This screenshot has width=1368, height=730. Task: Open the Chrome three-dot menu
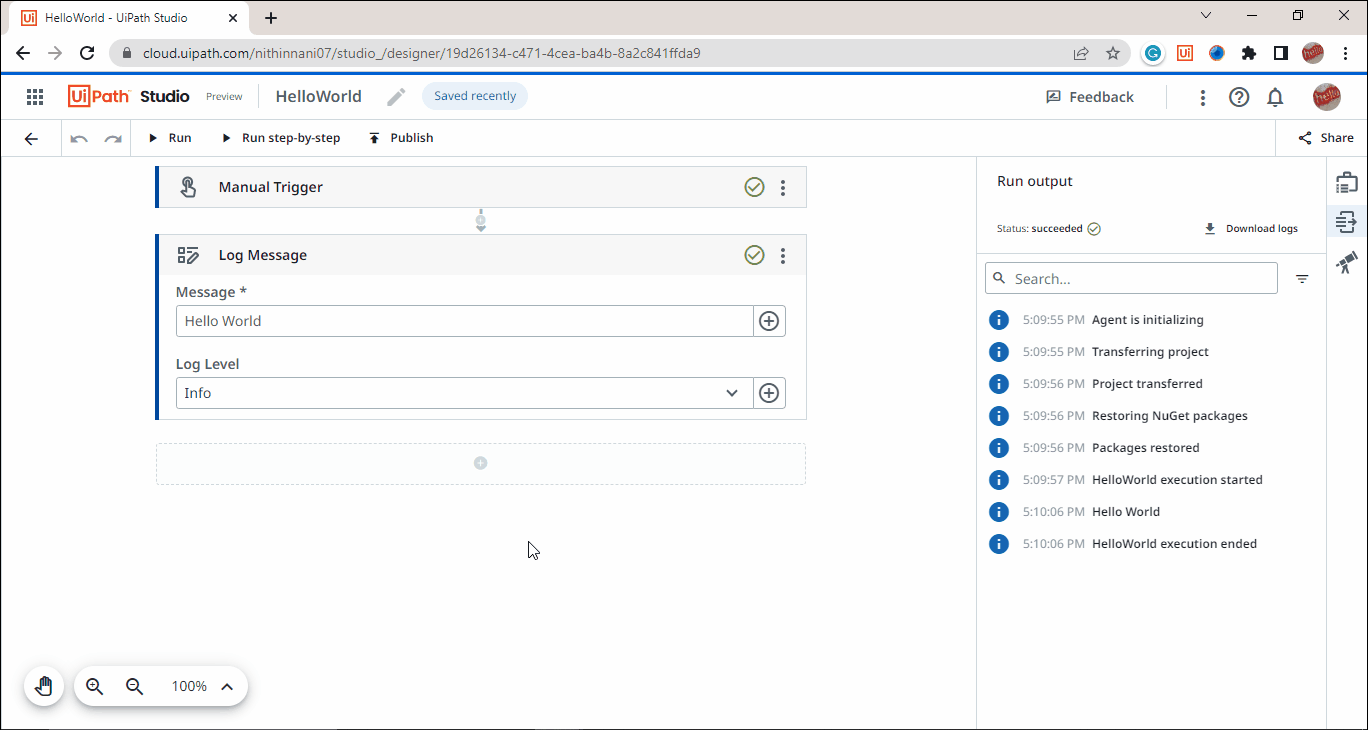[x=1345, y=53]
